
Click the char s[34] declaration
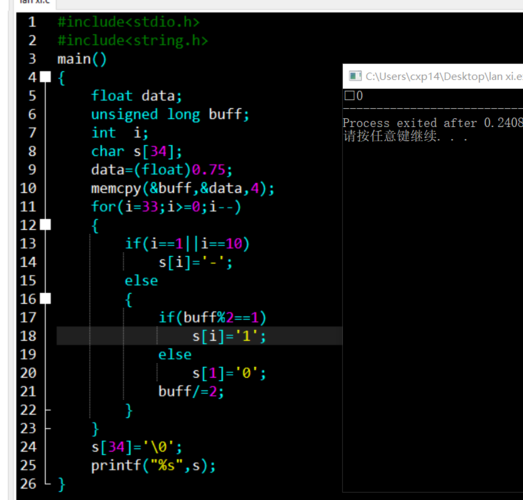[137, 151]
